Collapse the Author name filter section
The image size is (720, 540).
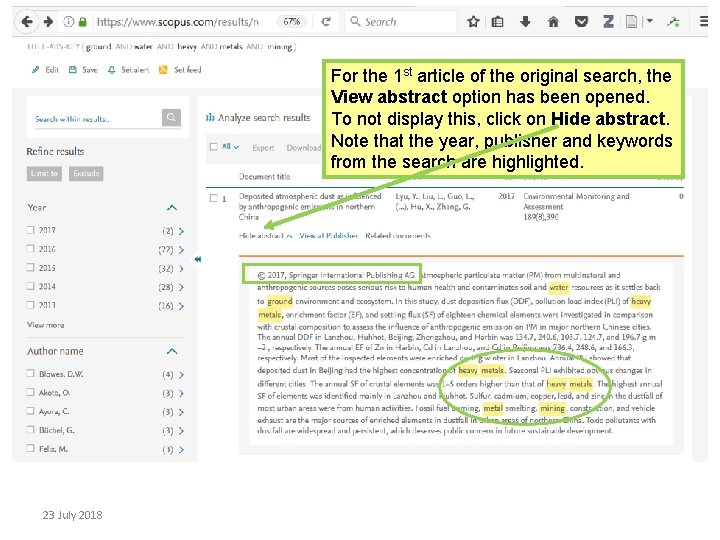point(172,352)
